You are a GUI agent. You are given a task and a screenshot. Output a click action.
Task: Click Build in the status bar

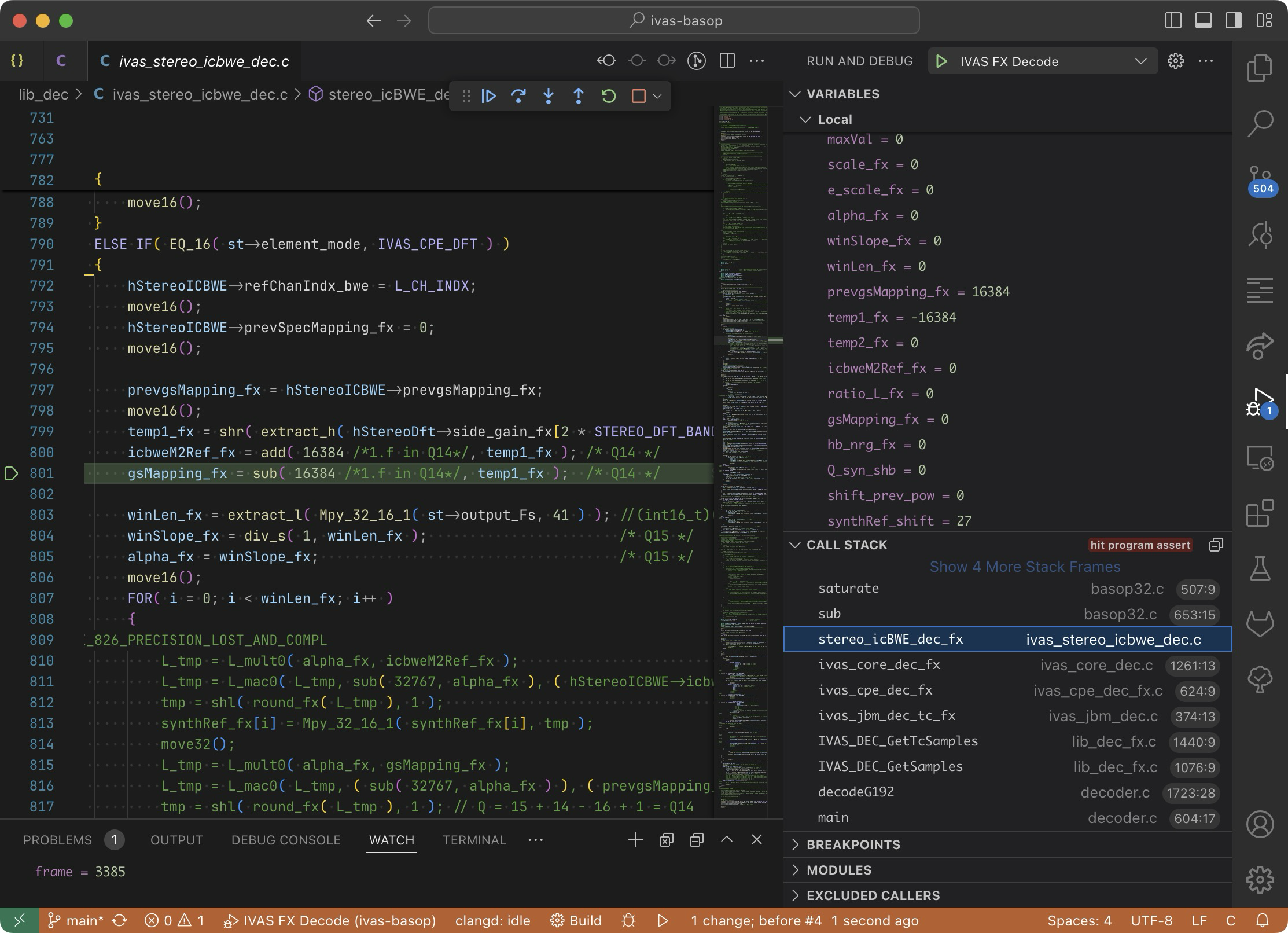pos(576,920)
